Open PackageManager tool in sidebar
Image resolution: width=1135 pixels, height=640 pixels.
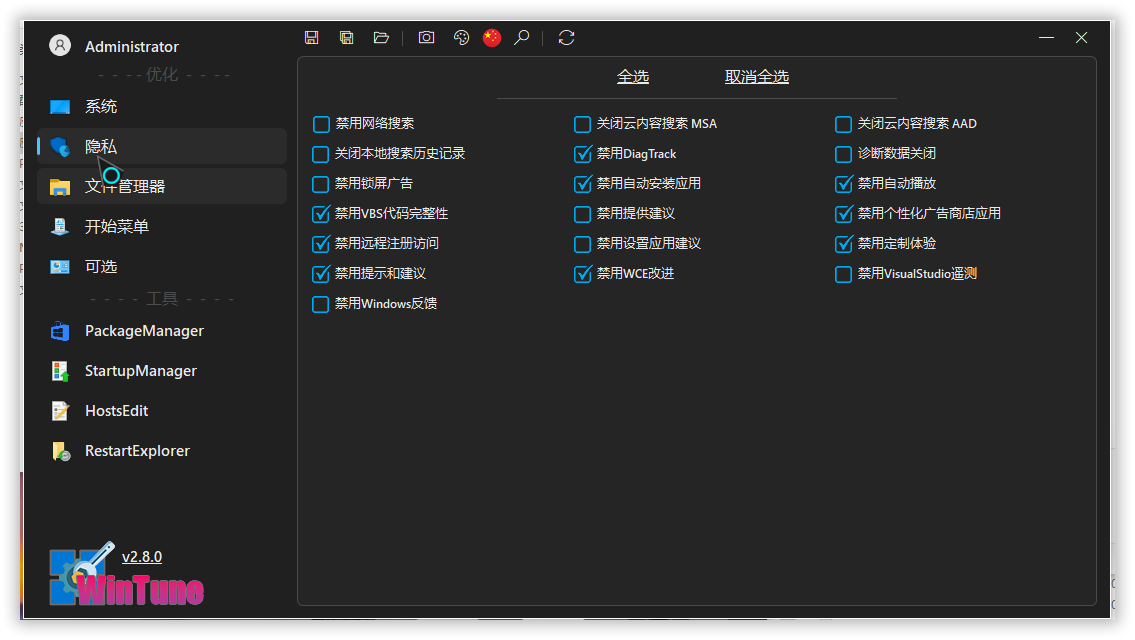pyautogui.click(x=144, y=331)
